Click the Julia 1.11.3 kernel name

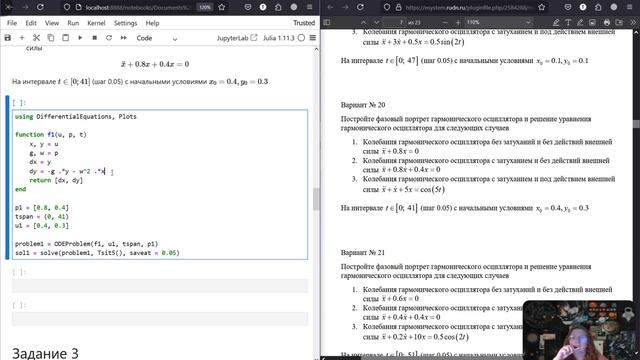tap(278, 38)
